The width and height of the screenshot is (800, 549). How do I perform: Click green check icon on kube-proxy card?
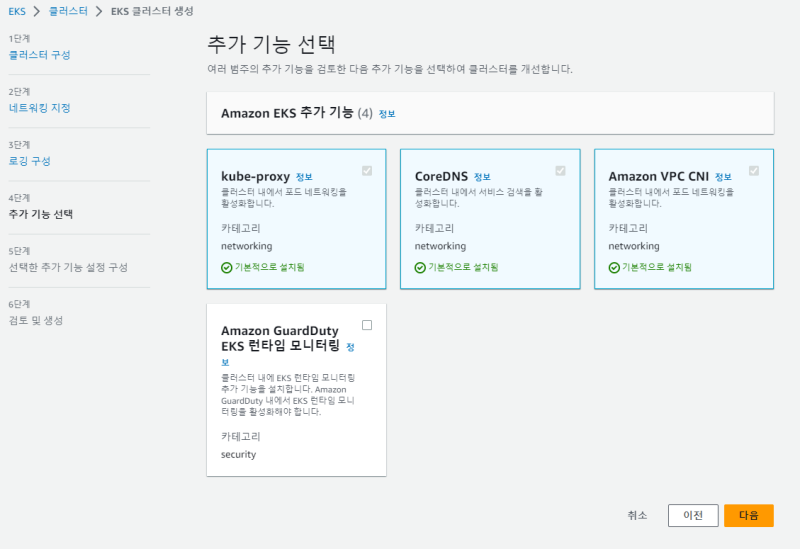226,267
